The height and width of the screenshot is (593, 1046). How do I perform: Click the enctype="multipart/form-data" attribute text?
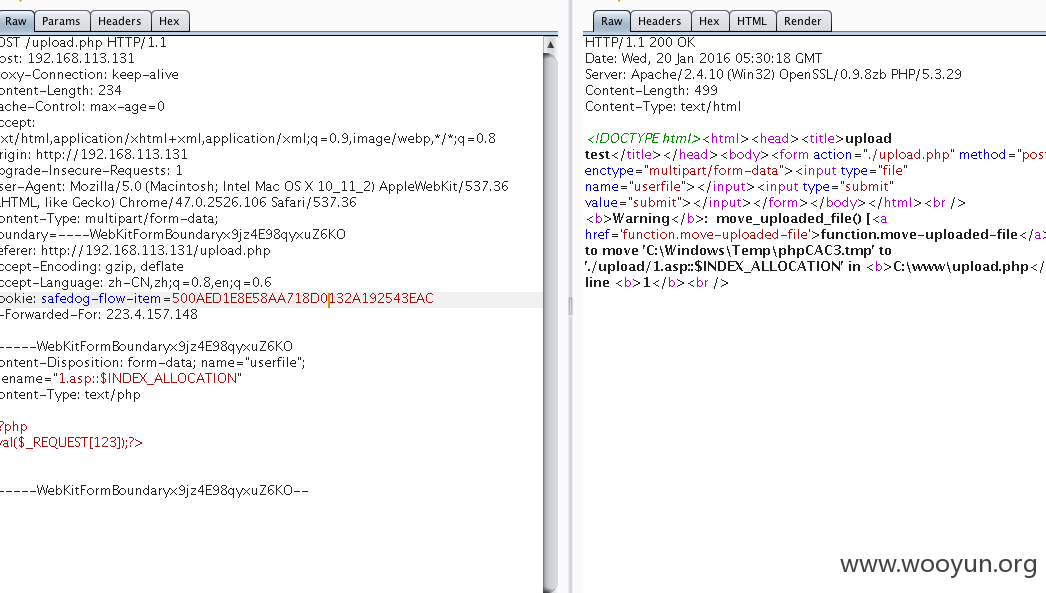[684, 170]
